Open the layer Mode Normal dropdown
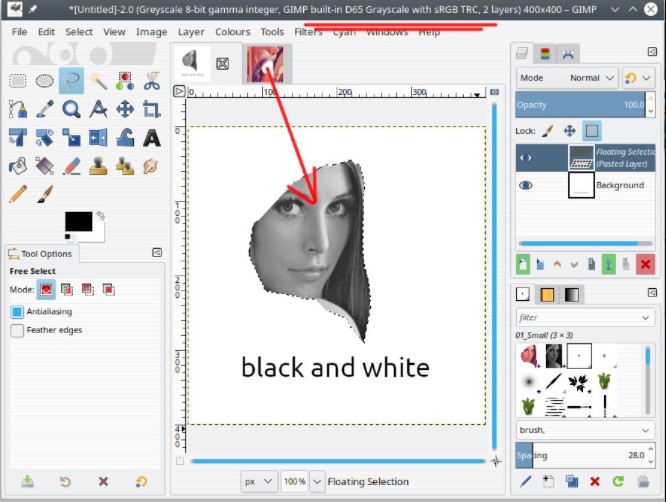The width and height of the screenshot is (666, 502). [x=567, y=78]
